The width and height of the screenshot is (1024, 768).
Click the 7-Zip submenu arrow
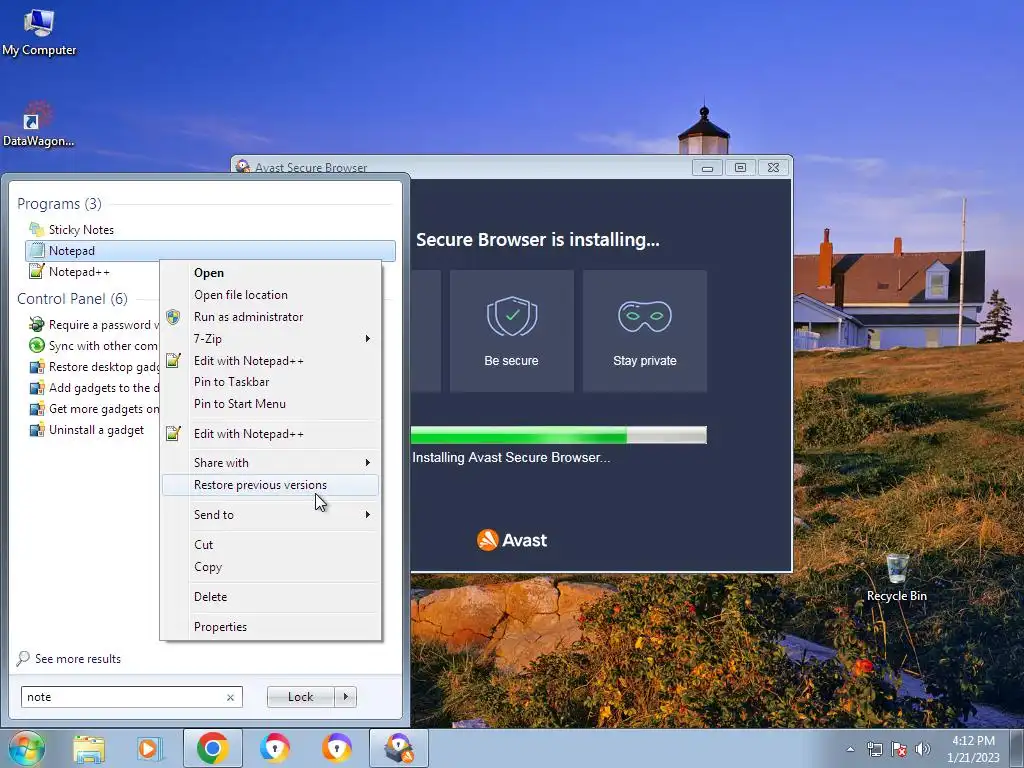[x=368, y=338]
